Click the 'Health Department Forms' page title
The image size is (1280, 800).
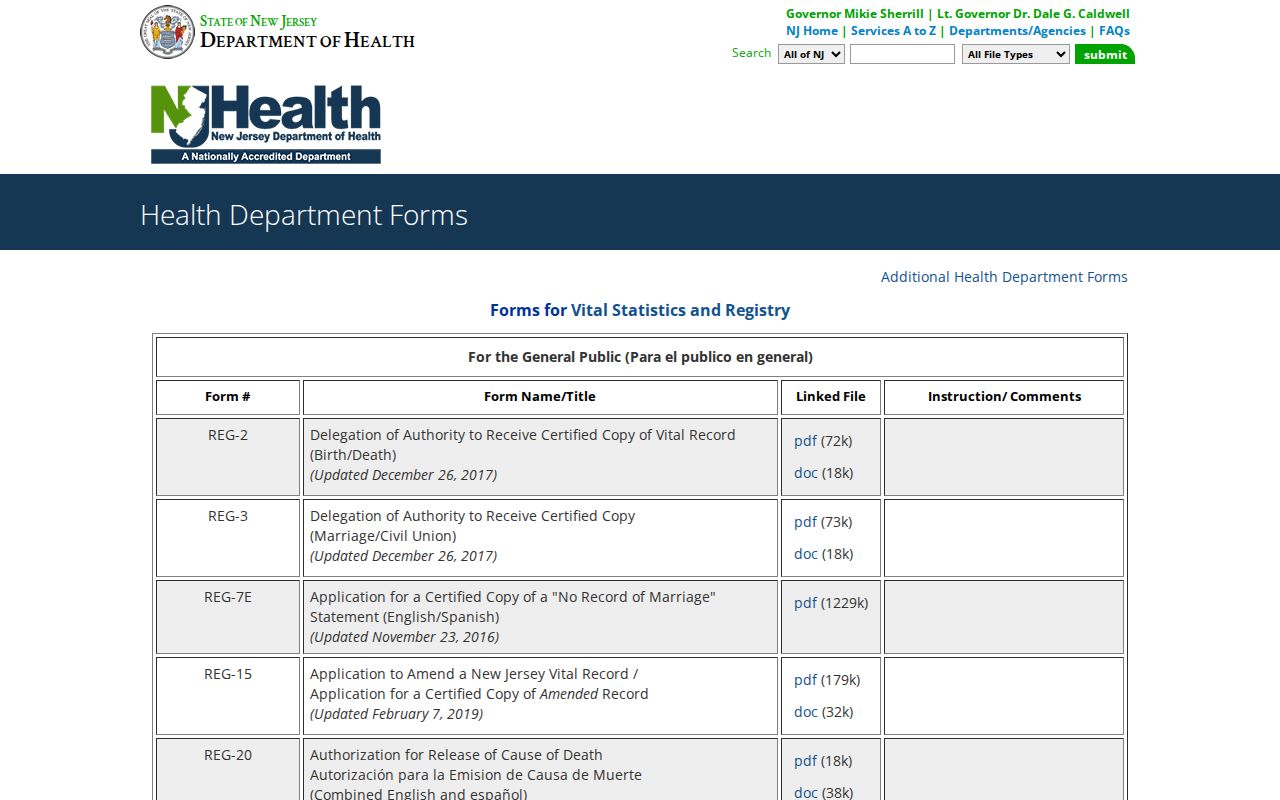[304, 215]
